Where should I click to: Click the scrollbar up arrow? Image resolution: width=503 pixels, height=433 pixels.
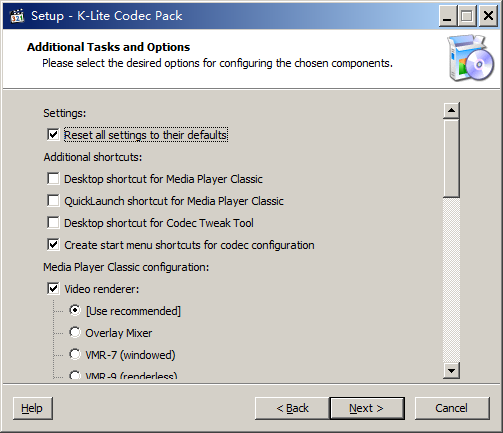click(x=451, y=110)
